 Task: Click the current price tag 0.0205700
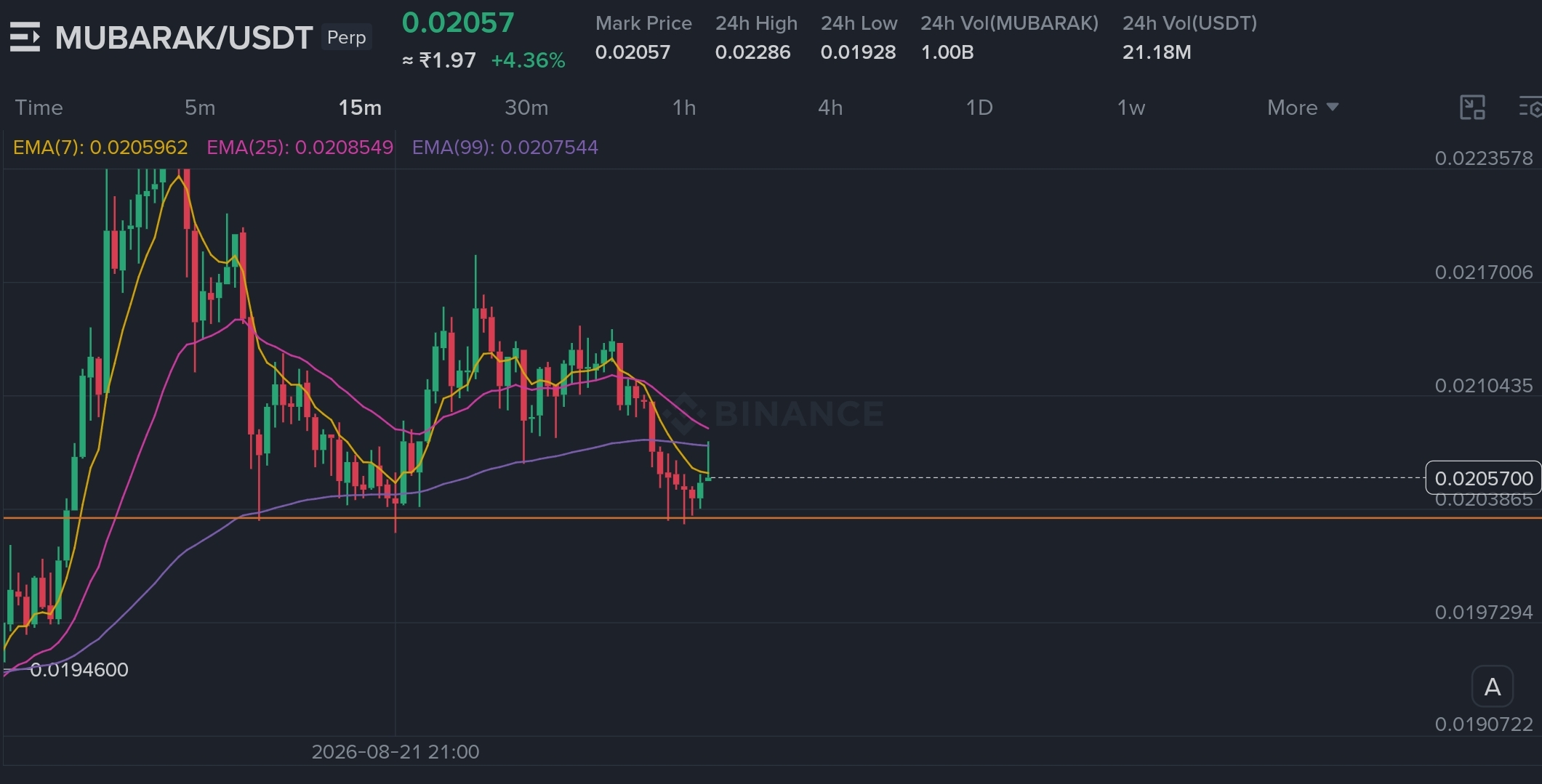tap(1483, 478)
